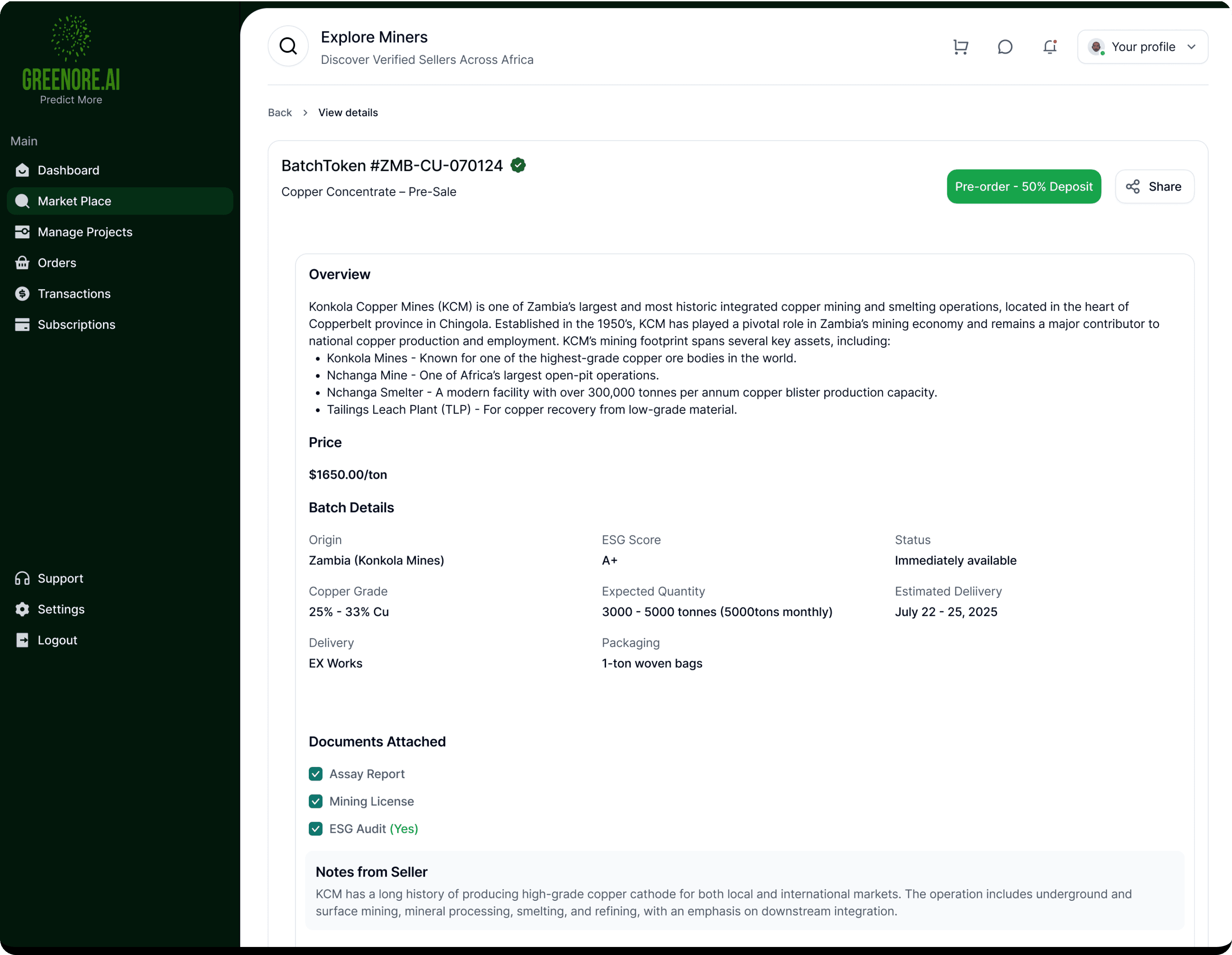
Task: Click the search magnifier icon
Action: [287, 46]
